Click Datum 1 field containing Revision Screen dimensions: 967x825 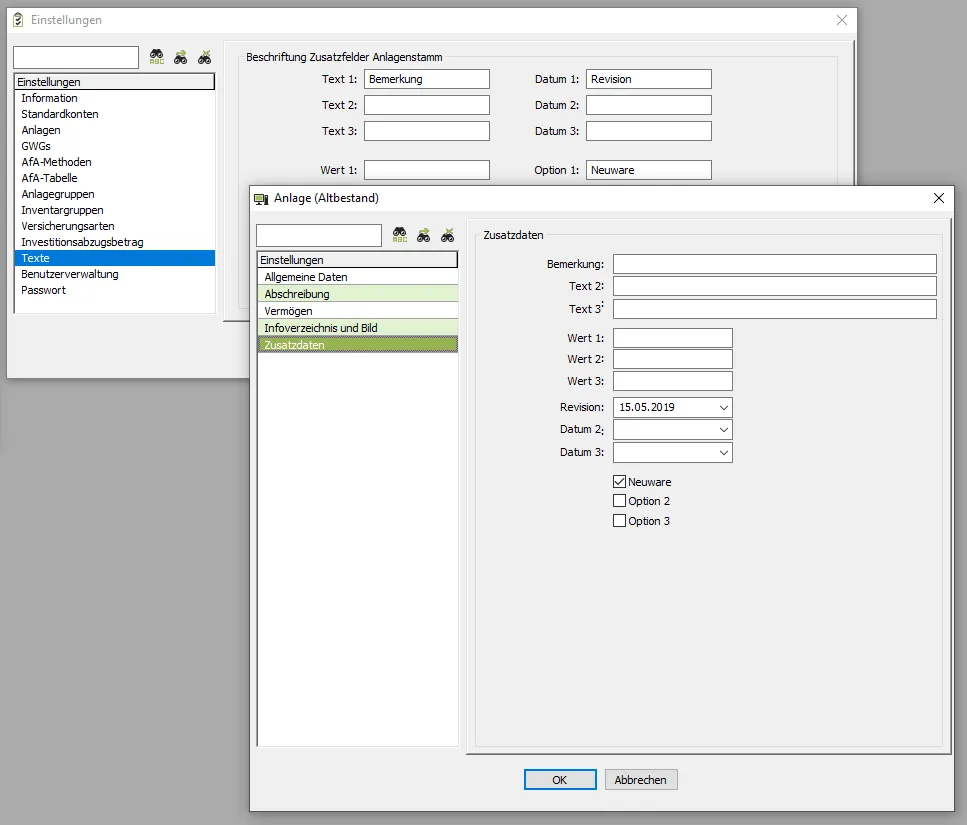(x=649, y=79)
